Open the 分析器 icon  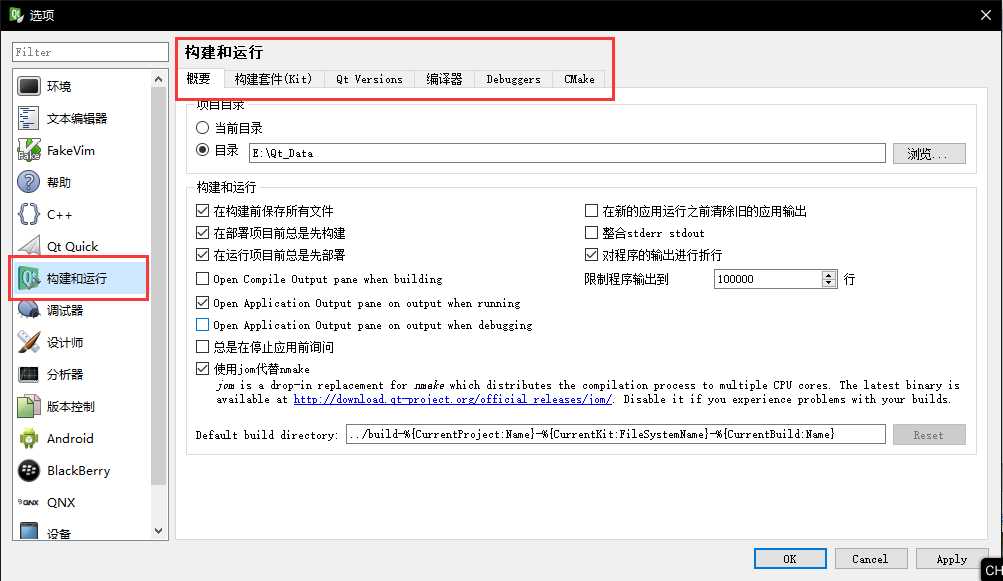[x=29, y=374]
